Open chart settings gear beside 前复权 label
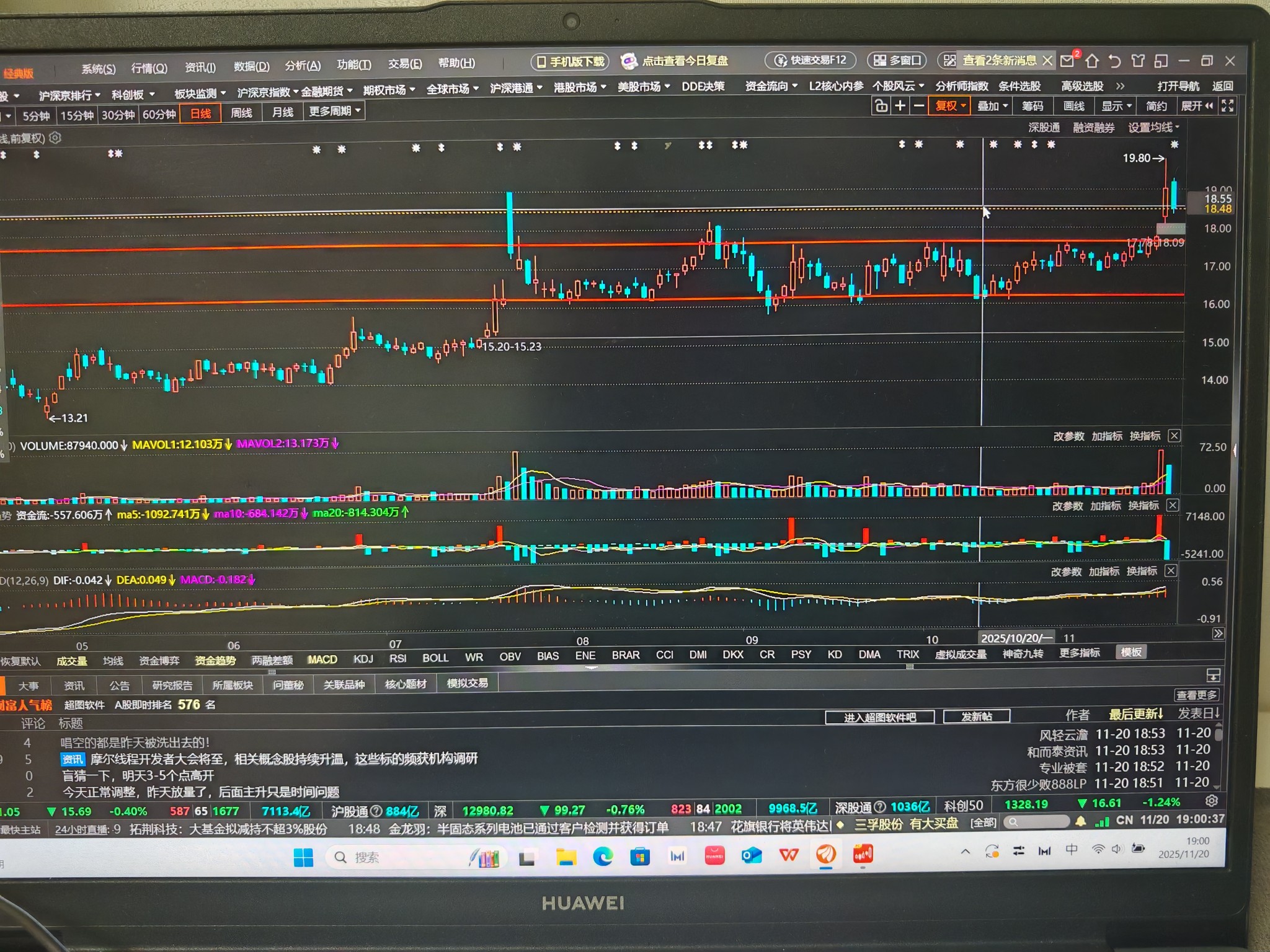This screenshot has height=952, width=1270. point(55,138)
